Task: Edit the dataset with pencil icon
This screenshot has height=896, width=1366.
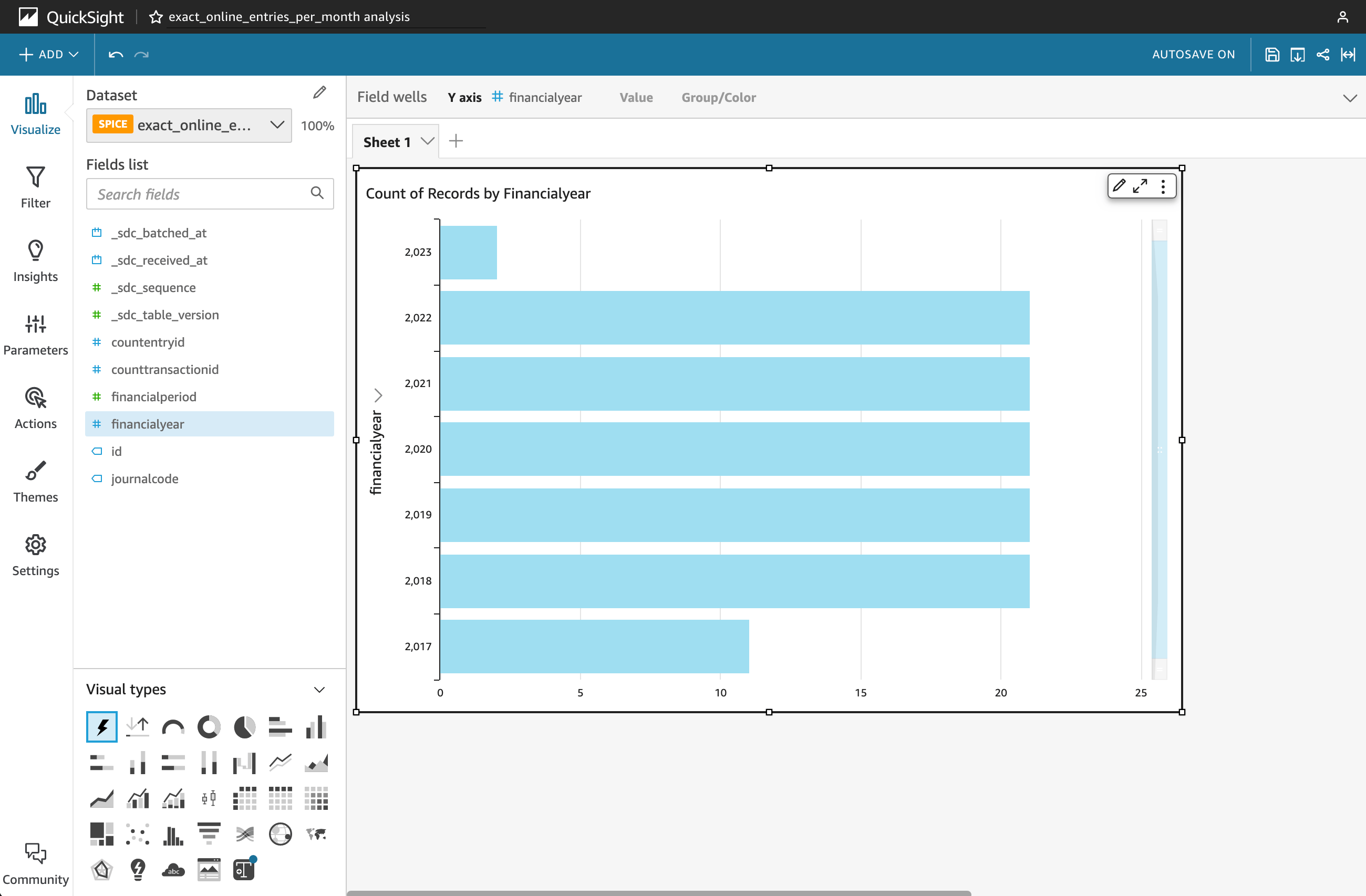Action: pyautogui.click(x=319, y=92)
